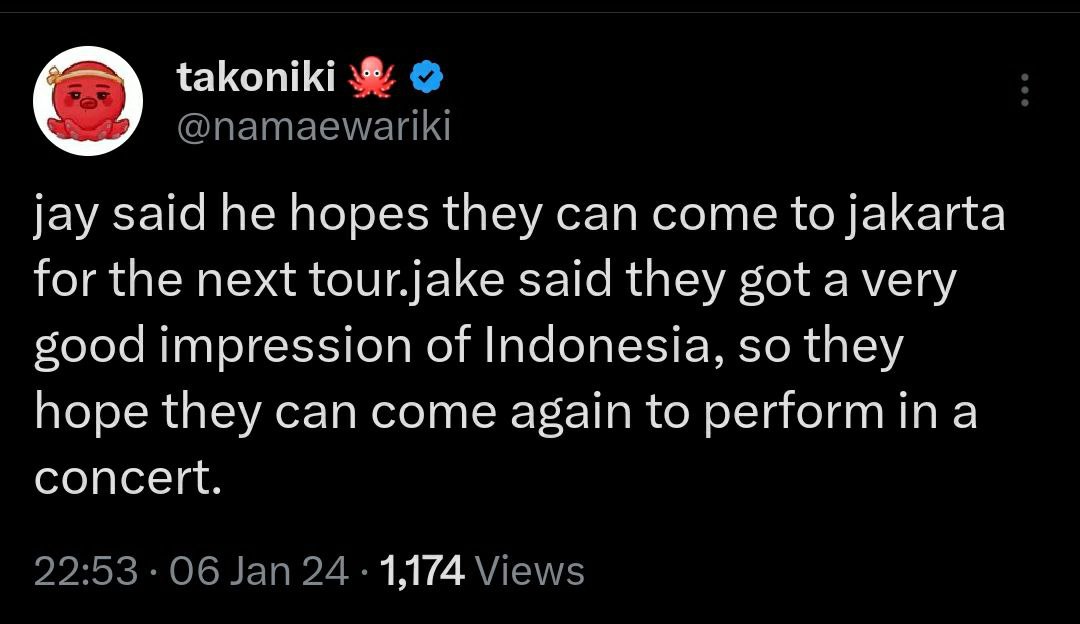Open the takoniki display name link

(x=256, y=76)
